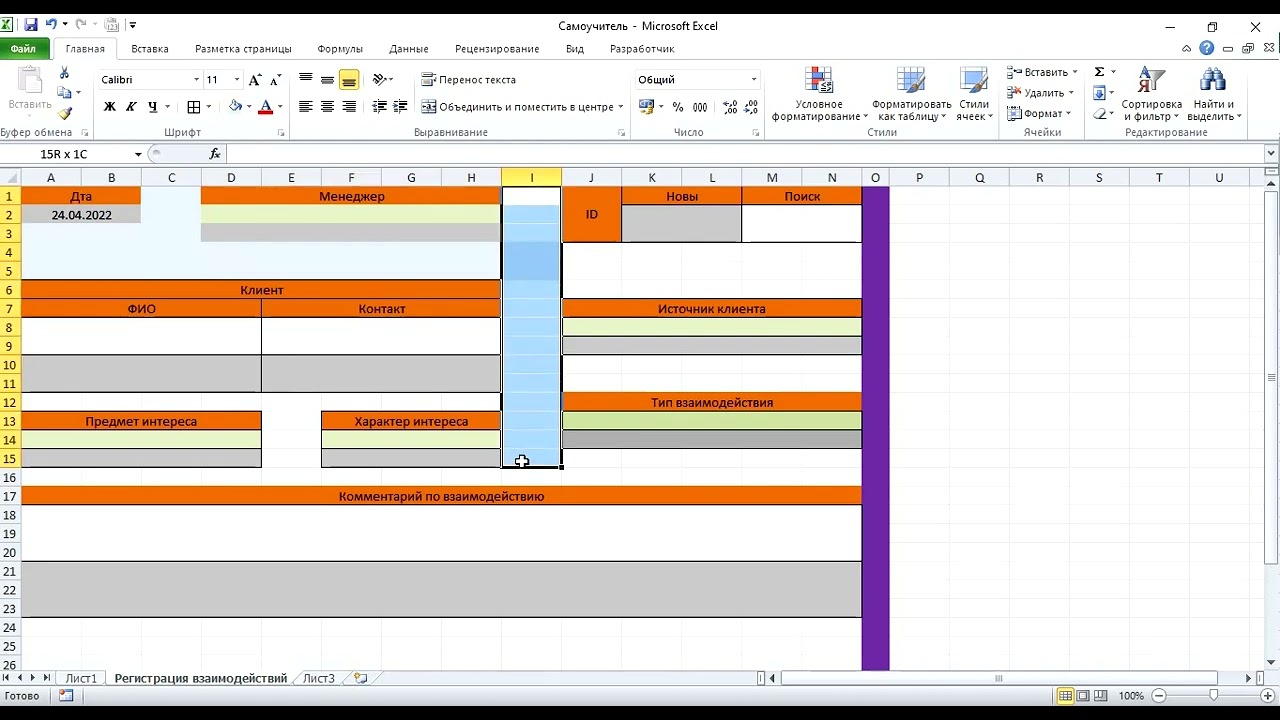Open Форматировать как таблицу gallery
This screenshot has height=720, width=1280.
(x=911, y=95)
